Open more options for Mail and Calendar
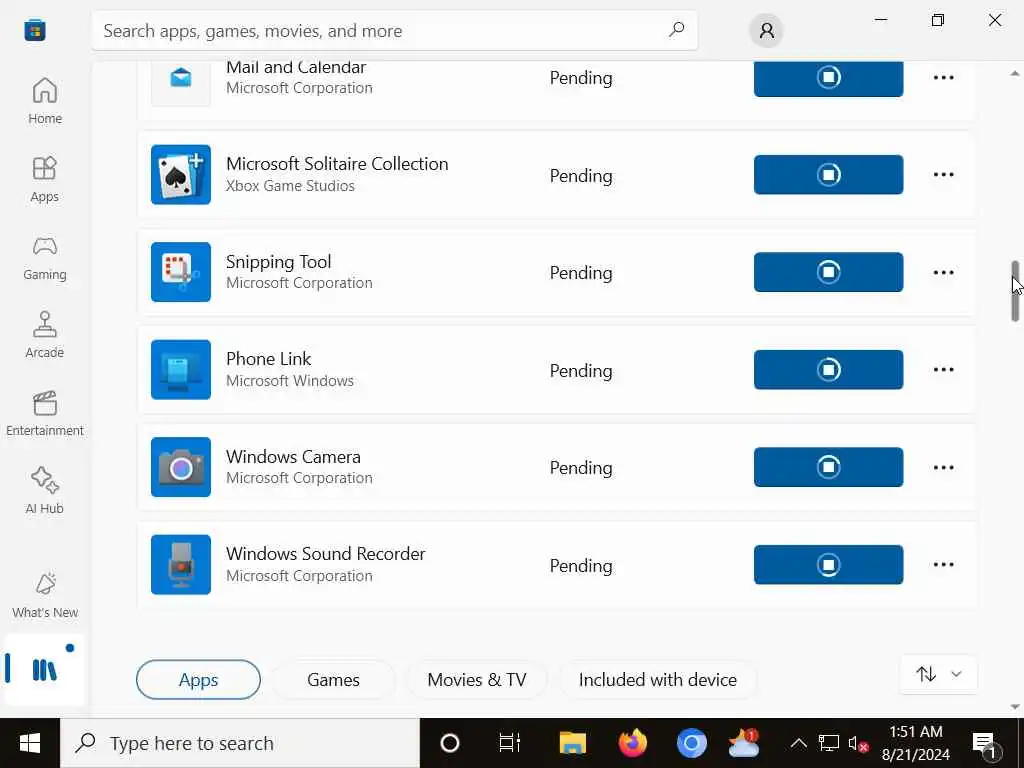The image size is (1024, 768). pos(943,78)
